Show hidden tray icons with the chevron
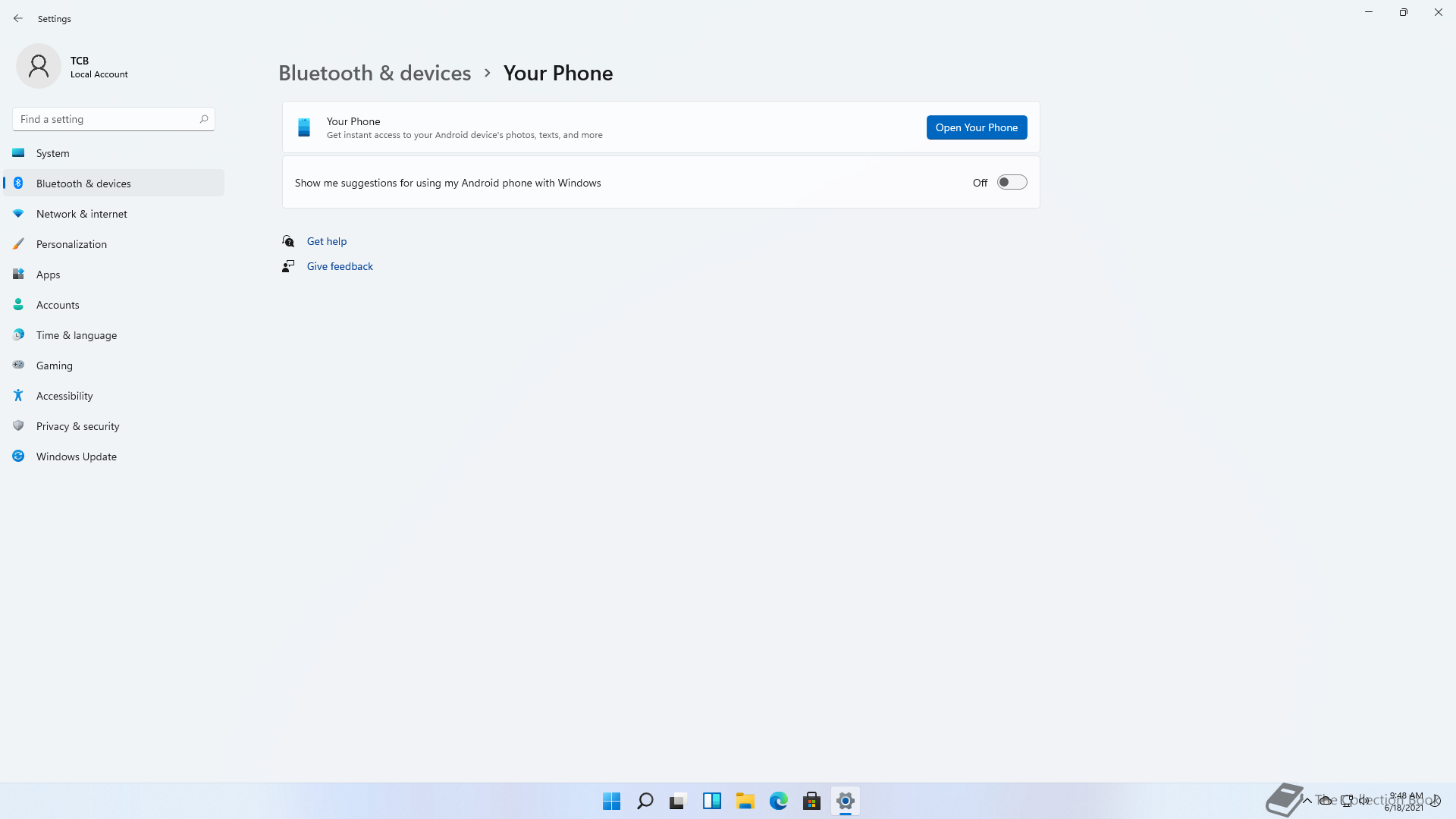1456x819 pixels. click(1307, 801)
